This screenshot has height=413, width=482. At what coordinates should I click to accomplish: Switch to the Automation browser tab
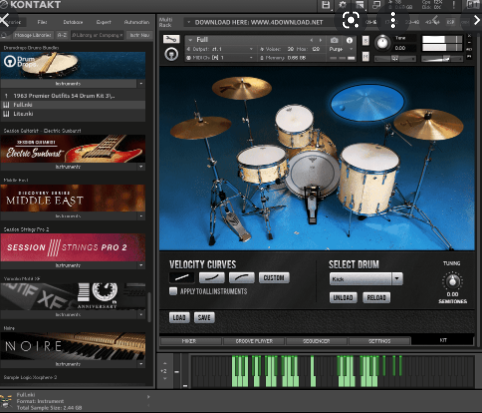click(137, 22)
